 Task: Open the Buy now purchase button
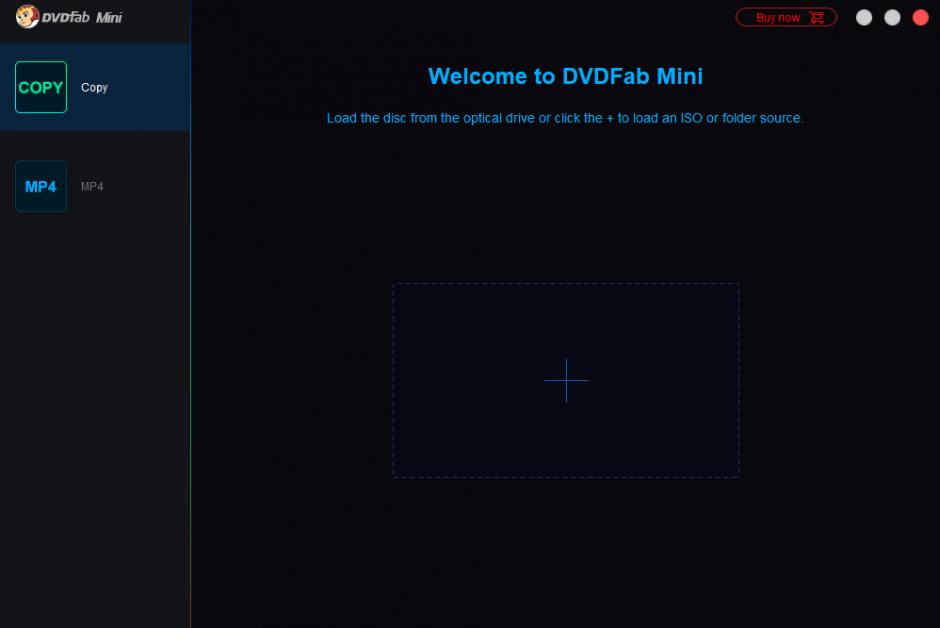(x=786, y=17)
